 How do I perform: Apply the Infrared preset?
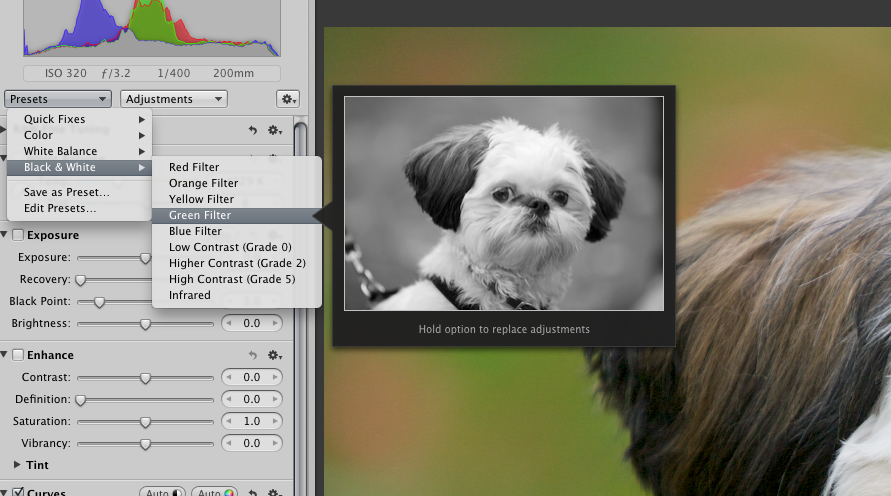[x=236, y=295]
